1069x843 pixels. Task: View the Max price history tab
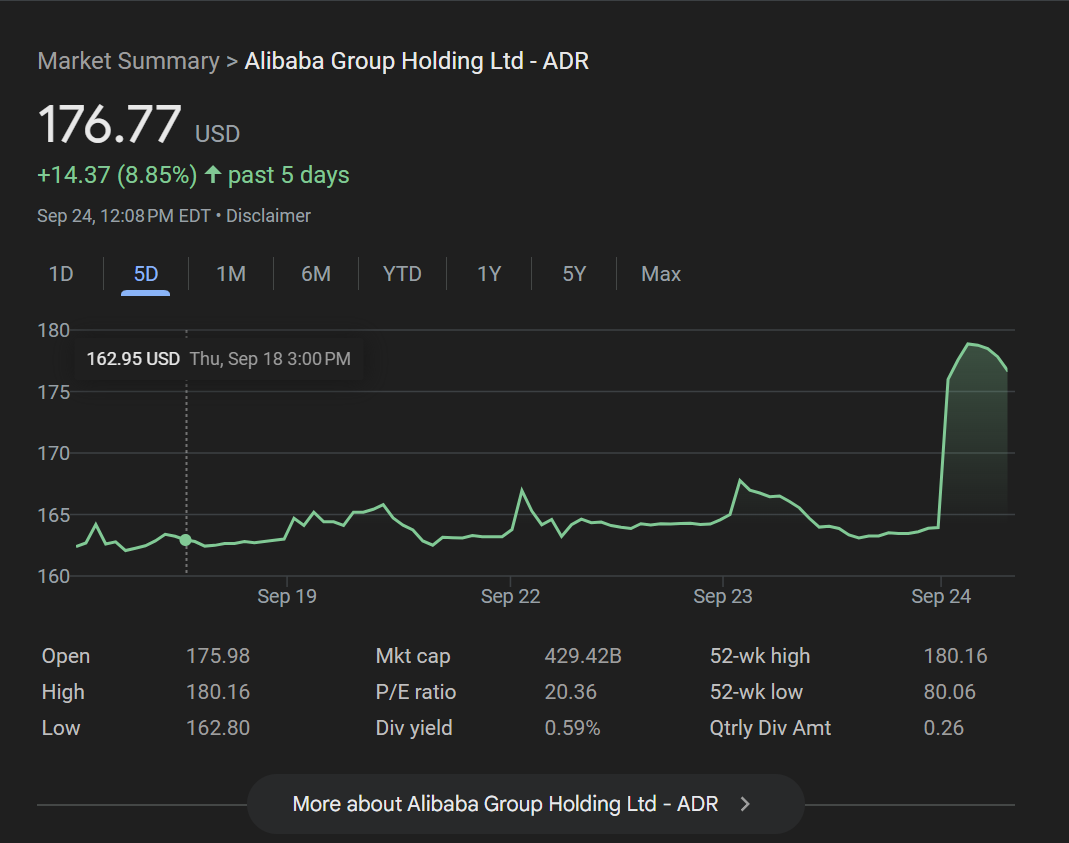coord(661,274)
